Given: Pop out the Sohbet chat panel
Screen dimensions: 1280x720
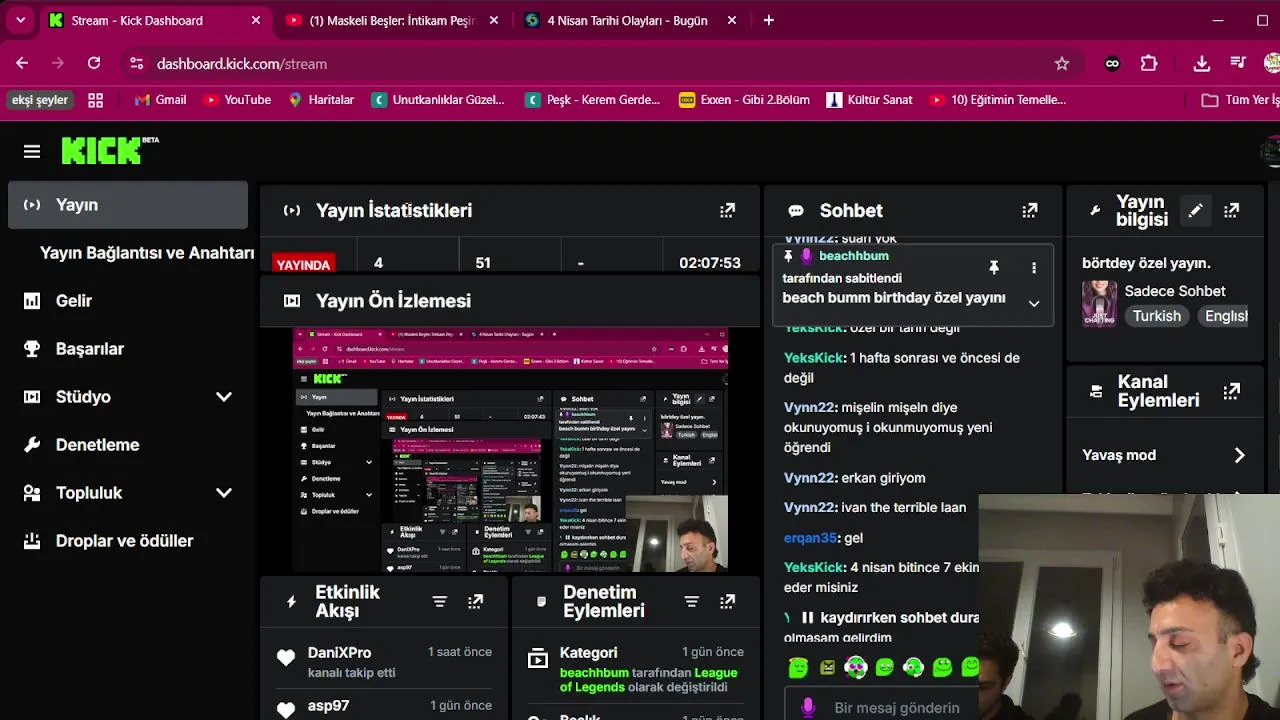Looking at the screenshot, I should tap(1029, 210).
